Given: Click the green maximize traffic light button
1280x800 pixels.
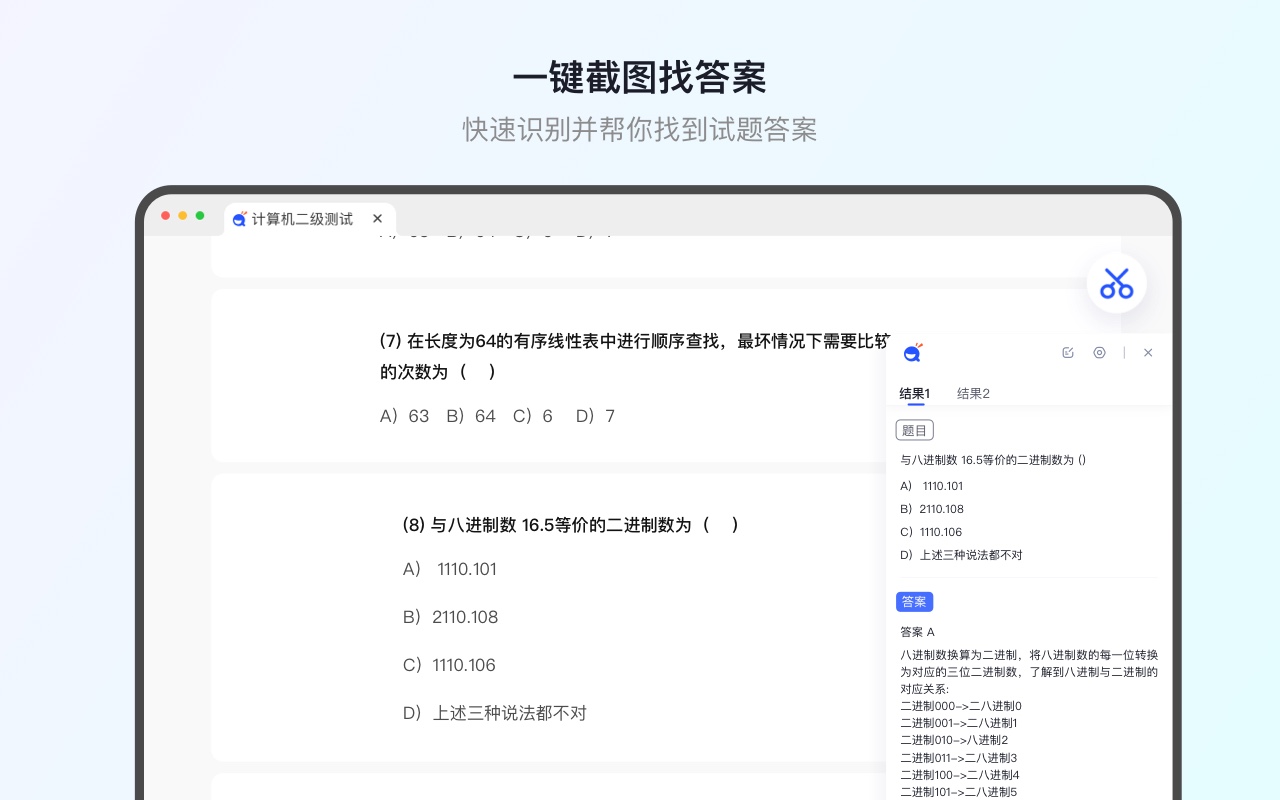Looking at the screenshot, I should 199,215.
